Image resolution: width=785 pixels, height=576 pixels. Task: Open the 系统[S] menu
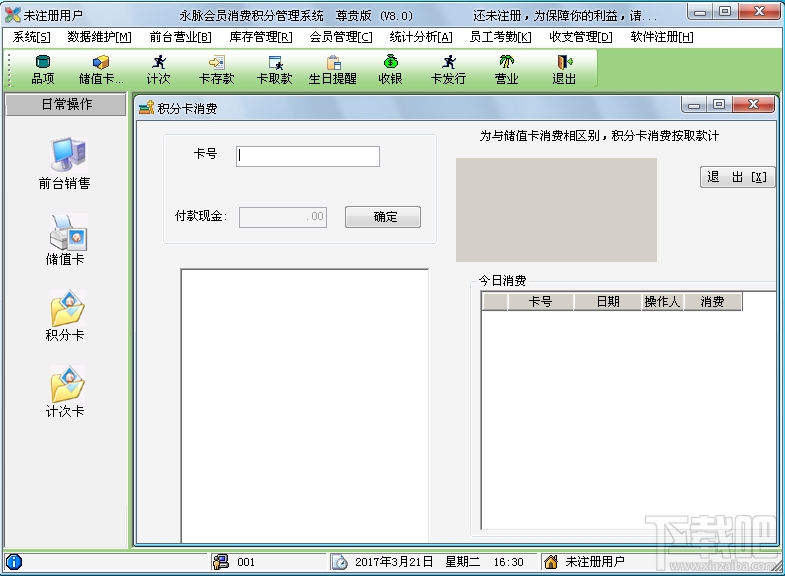(32, 37)
